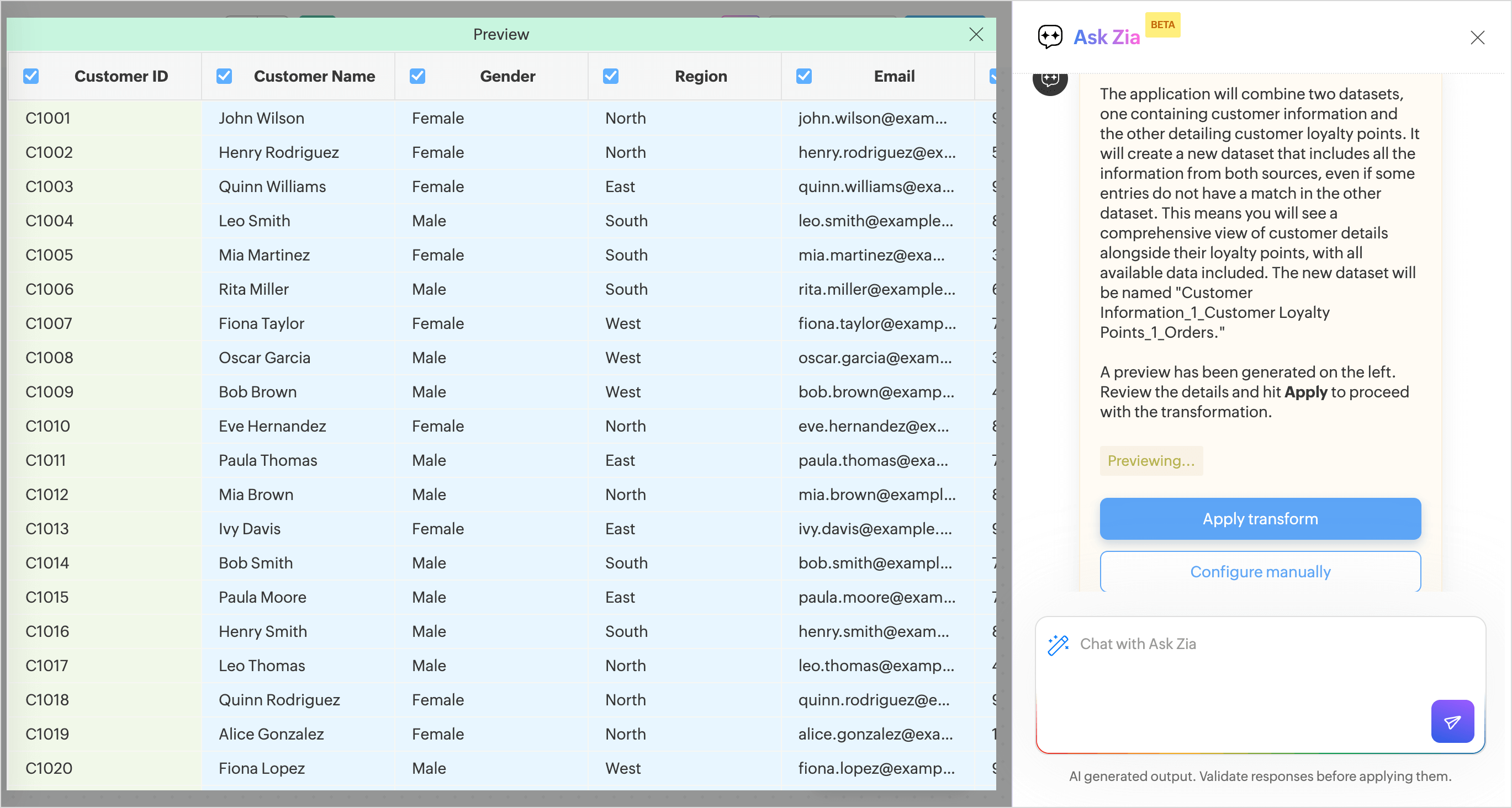
Task: Click the Region column header
Action: (x=700, y=76)
